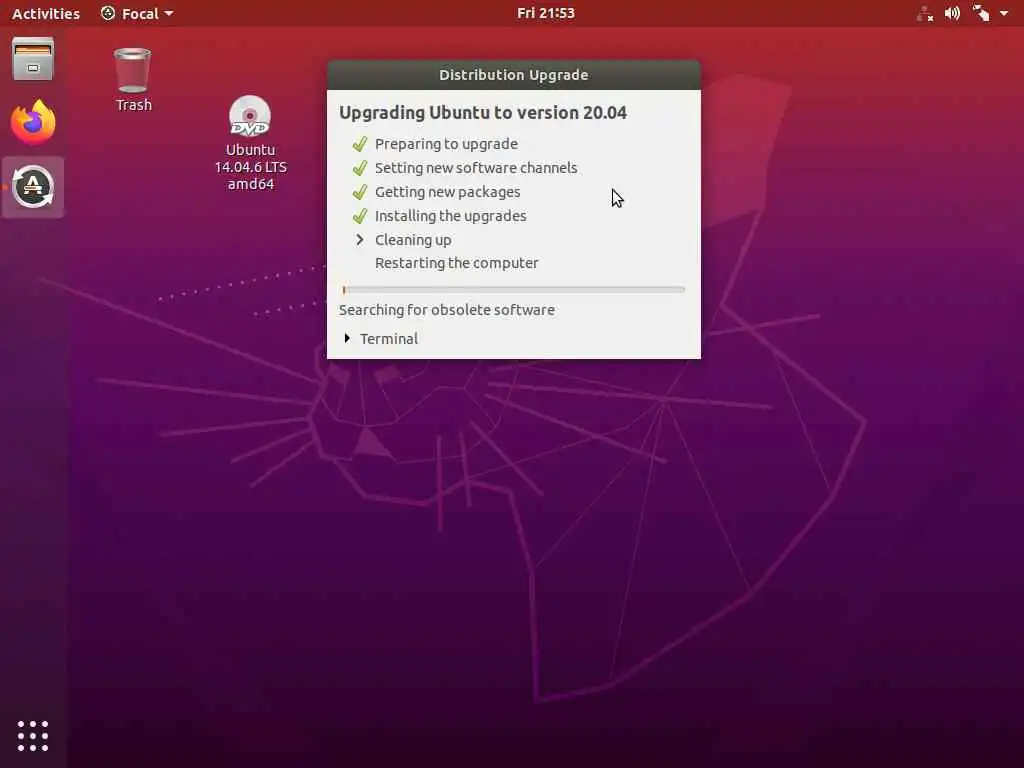Screen dimensions: 1024x768
Task: Click the volume speaker tray icon
Action: (x=952, y=13)
